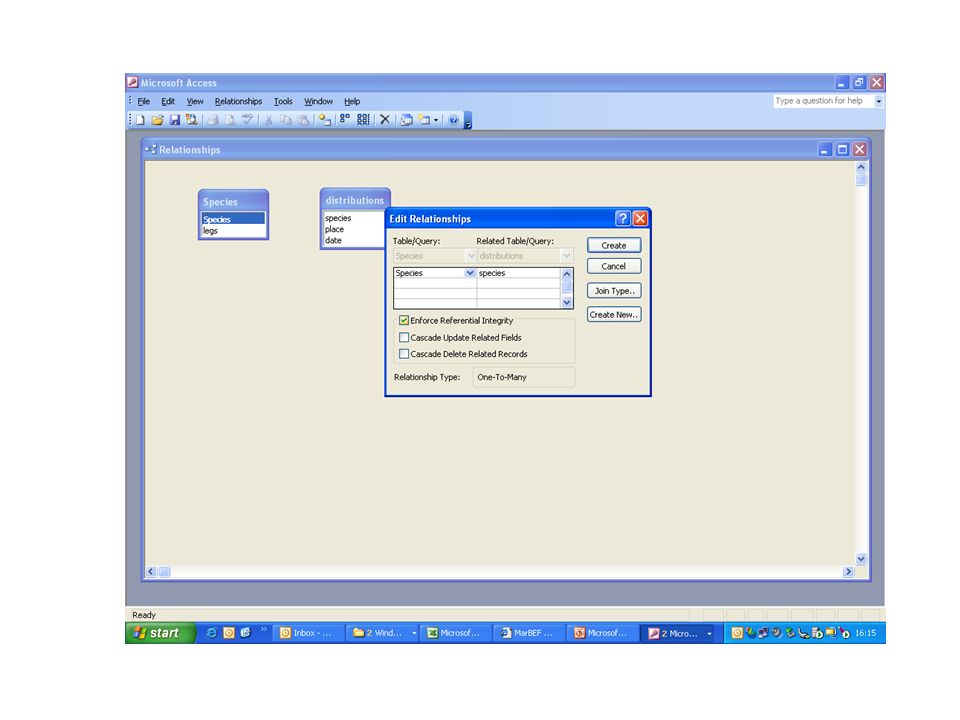Check Cascade Delete Related Records
This screenshot has height=720, width=960.
click(404, 354)
